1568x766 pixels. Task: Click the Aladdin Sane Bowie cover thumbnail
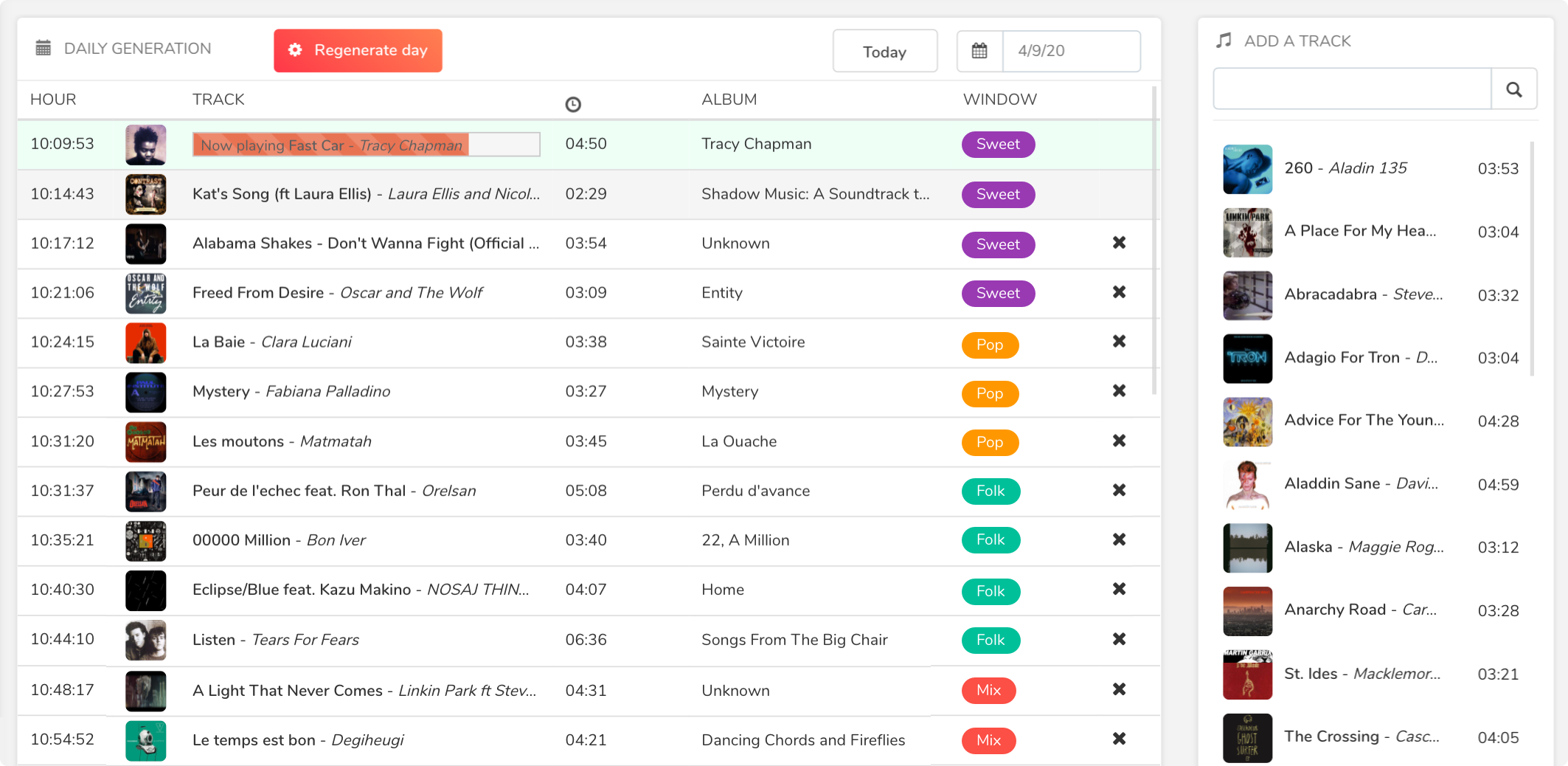[x=1247, y=485]
